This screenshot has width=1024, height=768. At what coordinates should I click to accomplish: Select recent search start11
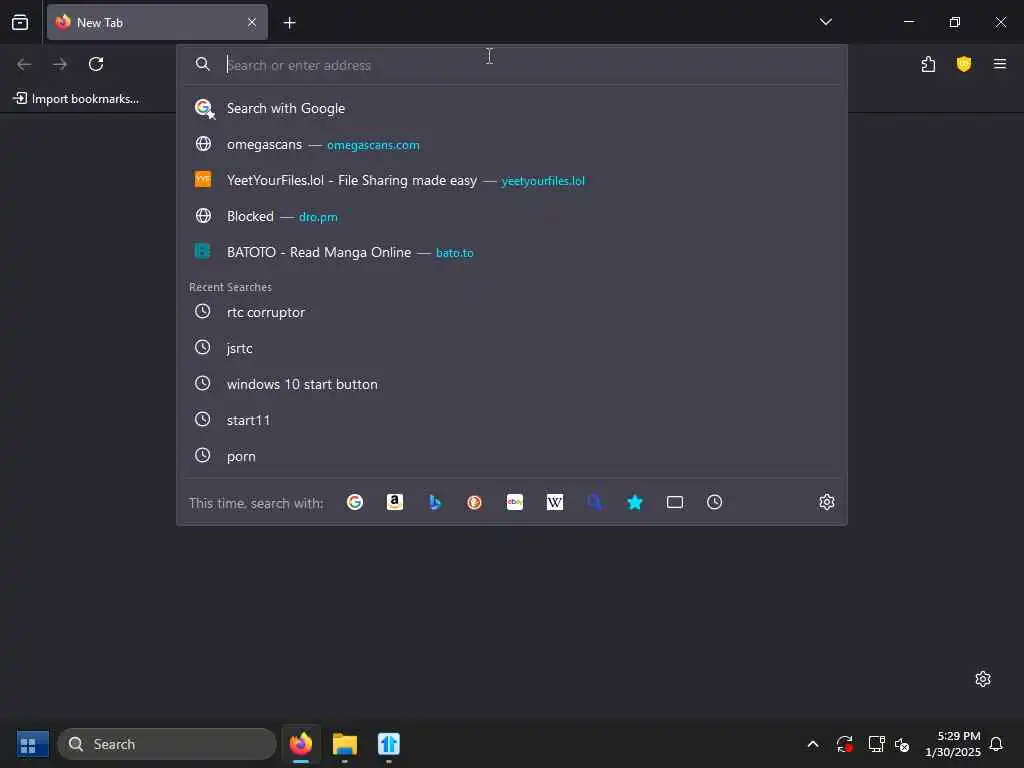coord(512,420)
